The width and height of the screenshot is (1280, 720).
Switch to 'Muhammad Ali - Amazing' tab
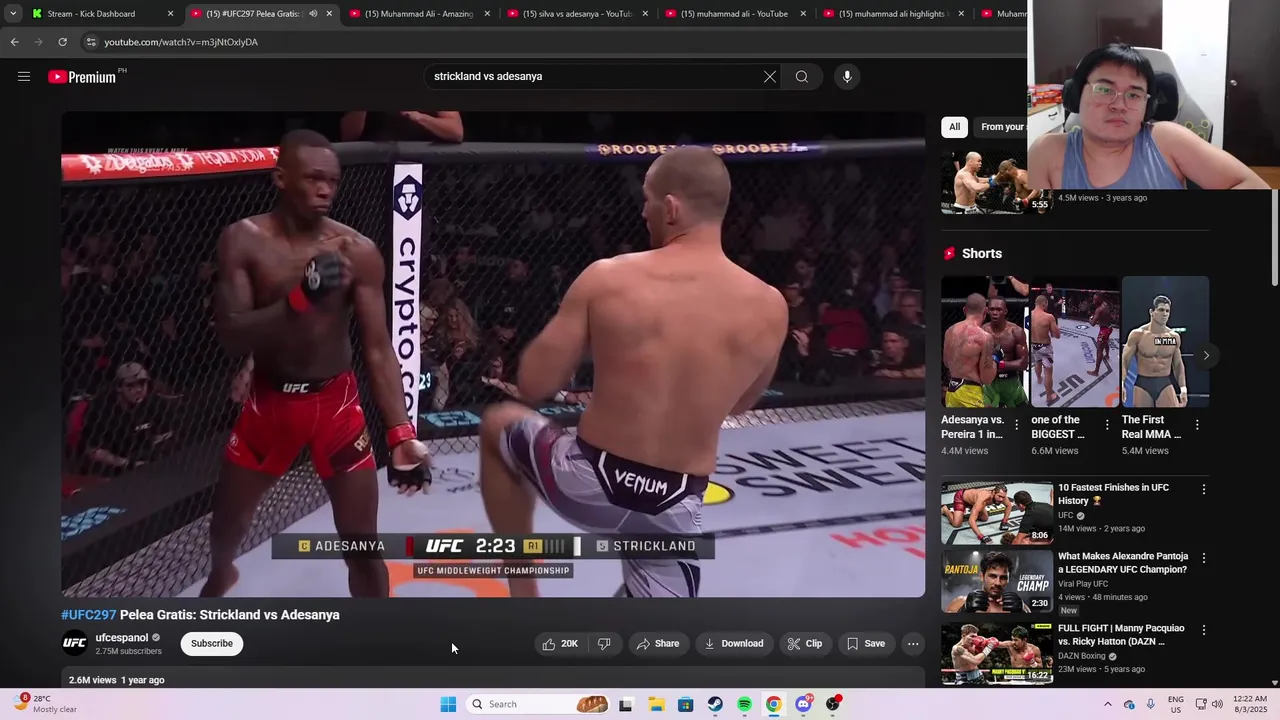(x=418, y=14)
